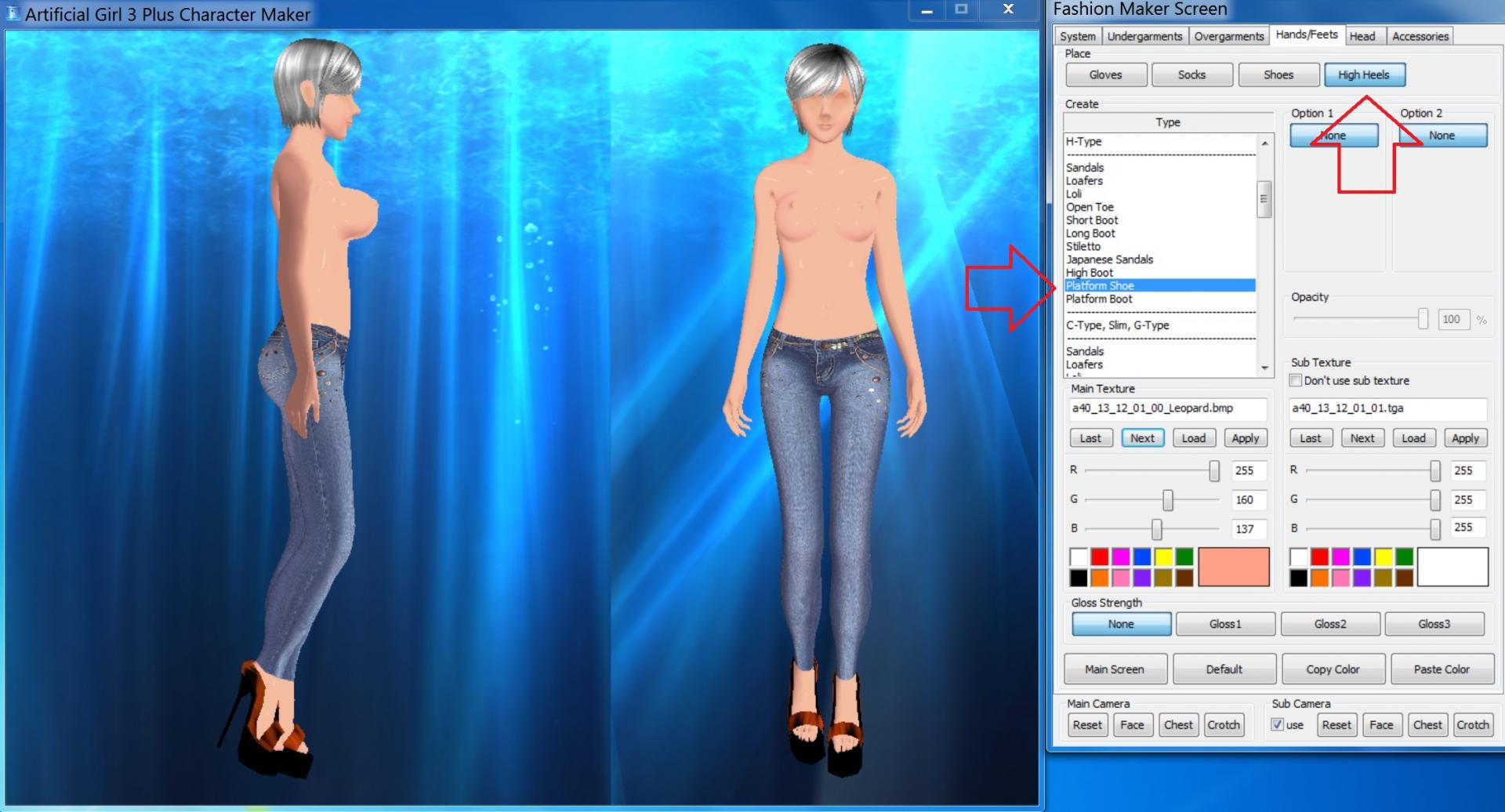The image size is (1505, 812).
Task: Enable Don't use sub texture checkbox
Action: click(x=1296, y=380)
